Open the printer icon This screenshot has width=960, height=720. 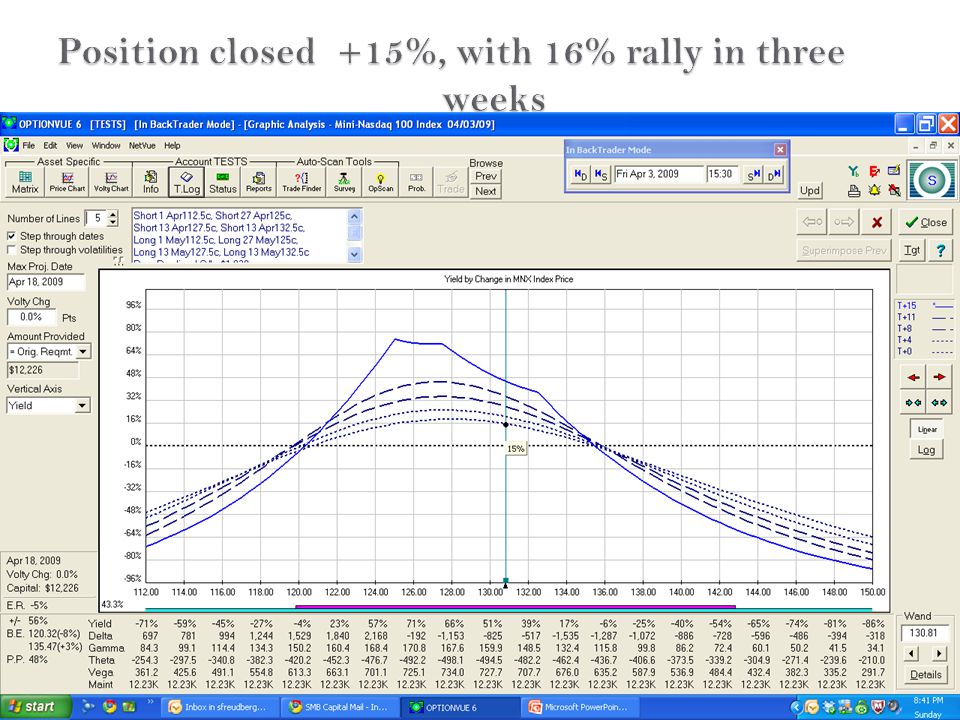[854, 191]
